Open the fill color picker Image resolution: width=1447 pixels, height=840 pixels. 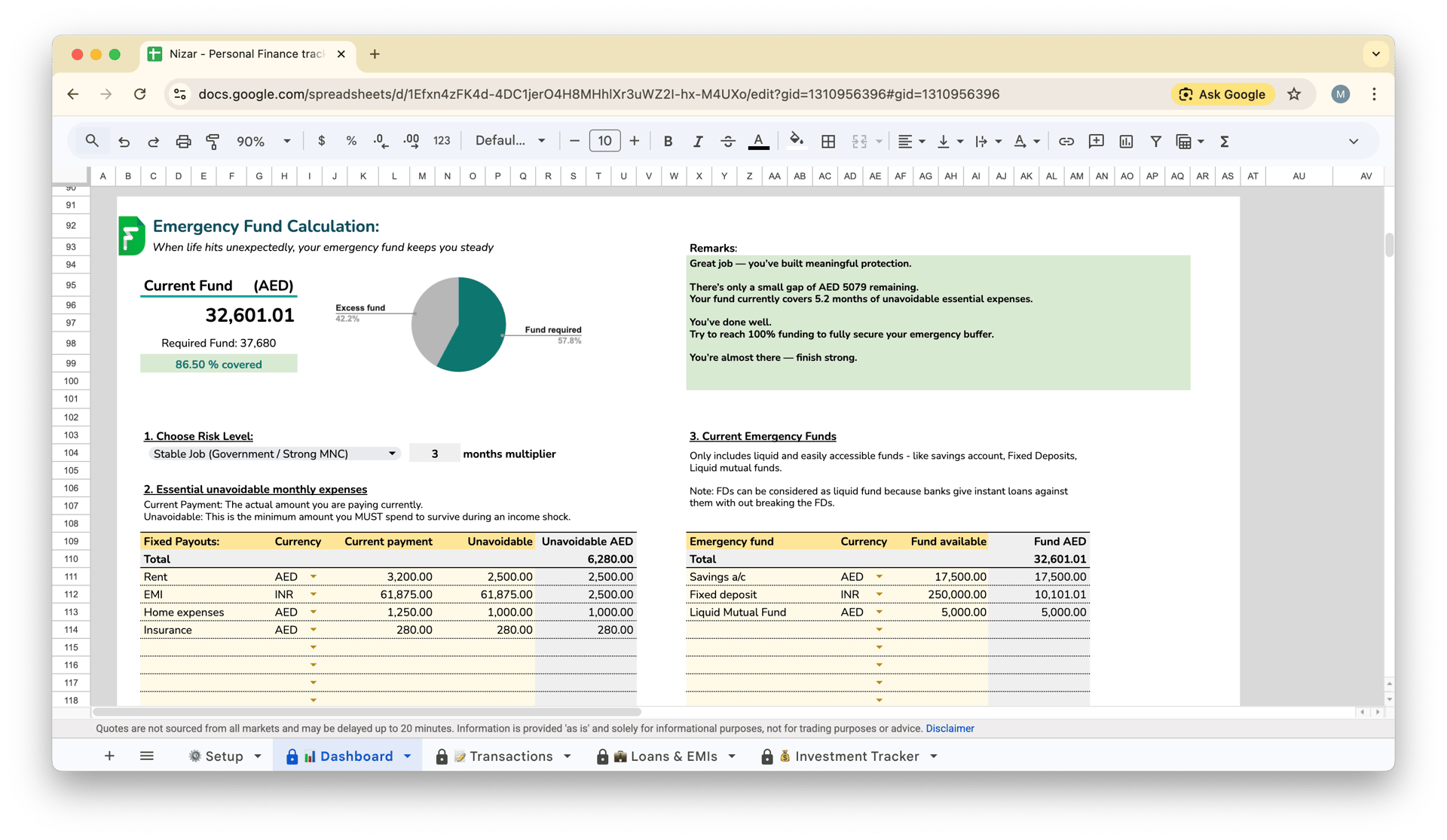(796, 141)
